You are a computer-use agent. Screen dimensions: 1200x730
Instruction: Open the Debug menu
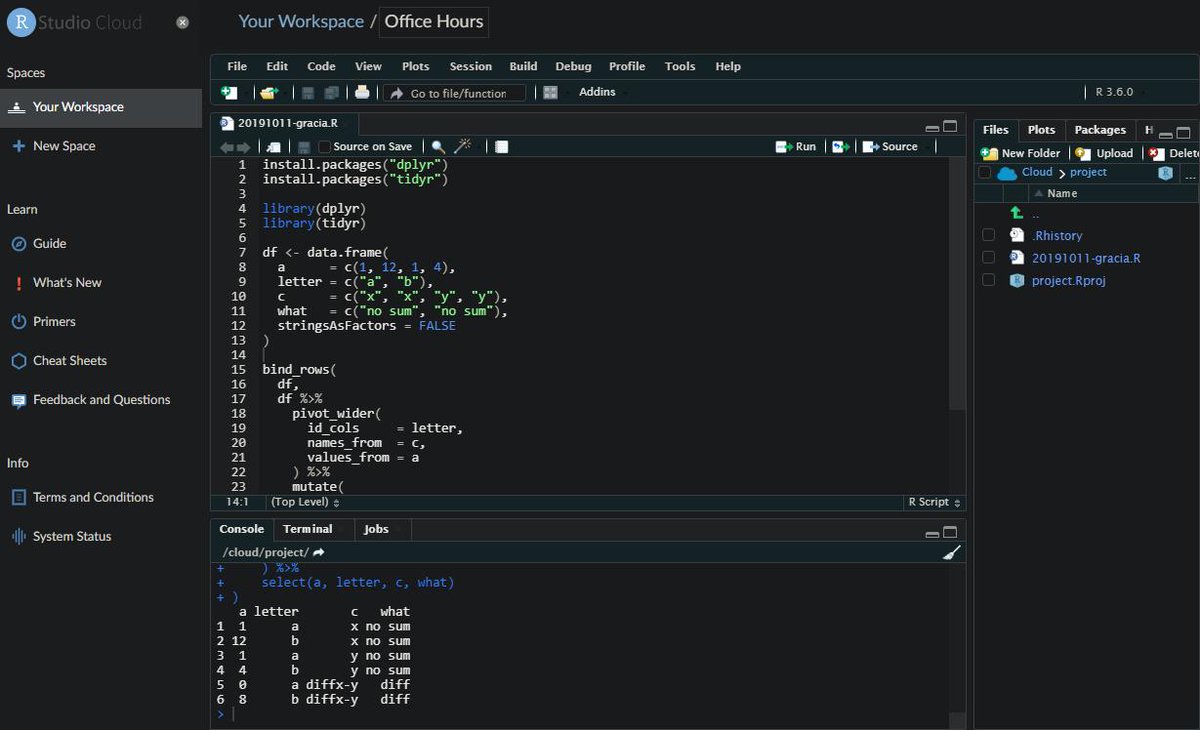click(x=573, y=66)
